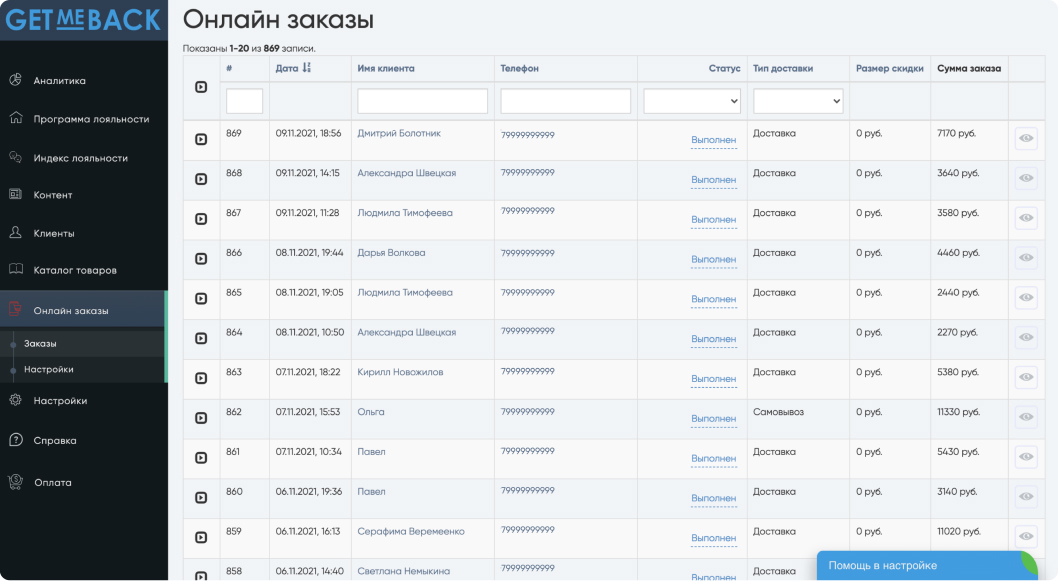The height and width of the screenshot is (581, 1058).
Task: Open Клиенты using the person icon
Action: (15, 232)
